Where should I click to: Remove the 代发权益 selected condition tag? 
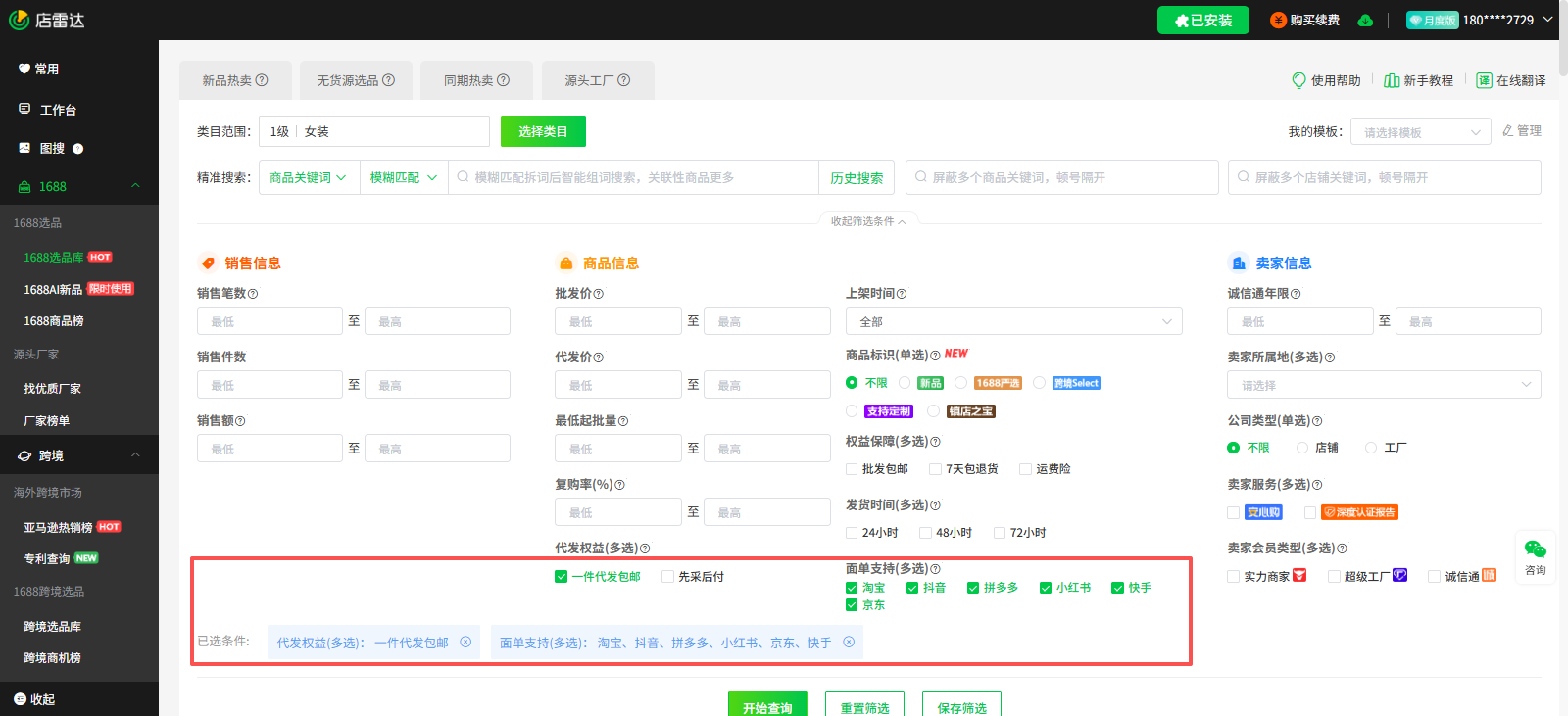click(x=465, y=642)
